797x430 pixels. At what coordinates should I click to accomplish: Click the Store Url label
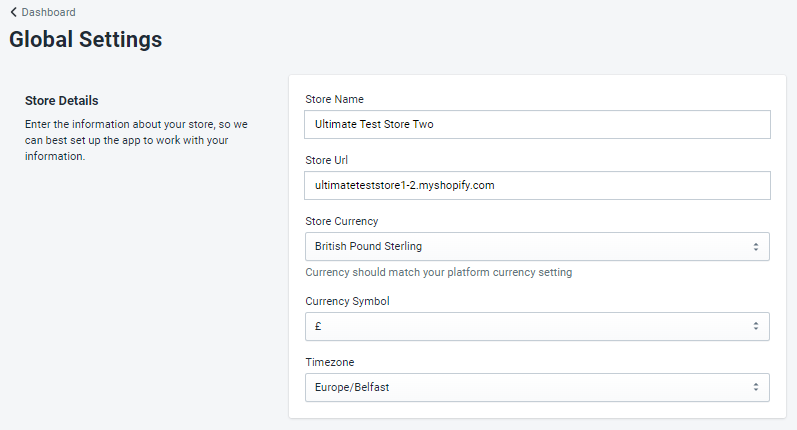[x=326, y=160]
